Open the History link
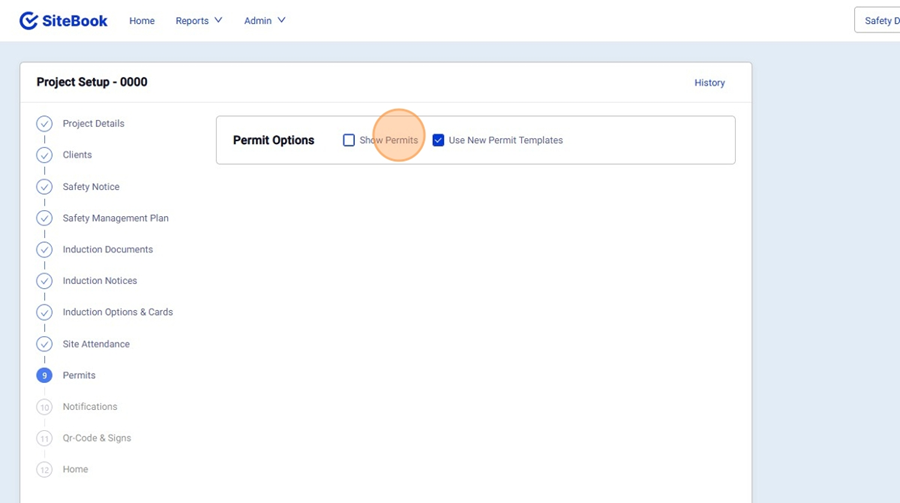The height and width of the screenshot is (503, 900). point(709,83)
